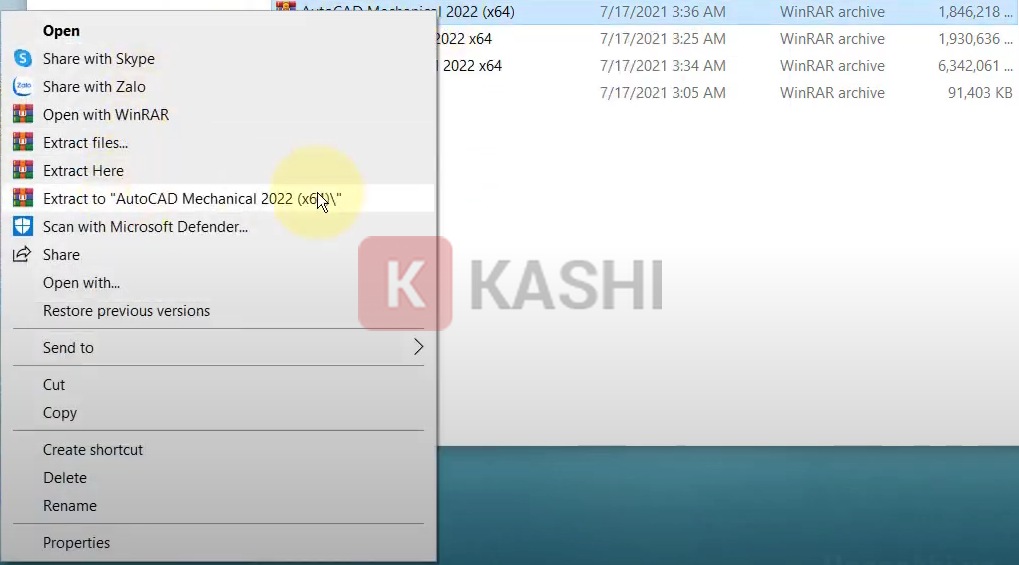Open Properties from the context menu
This screenshot has height=565, width=1019.
[76, 543]
